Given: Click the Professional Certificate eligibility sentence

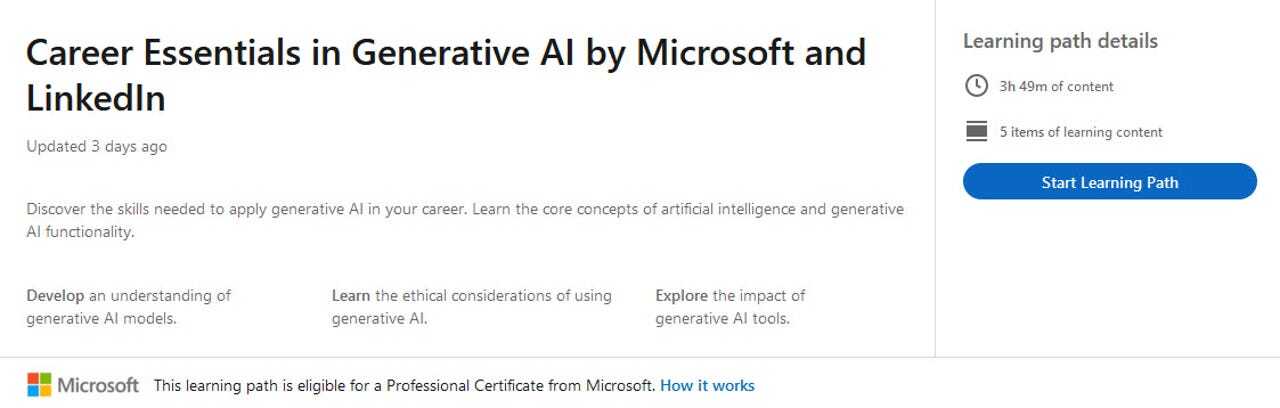Looking at the screenshot, I should click(404, 385).
